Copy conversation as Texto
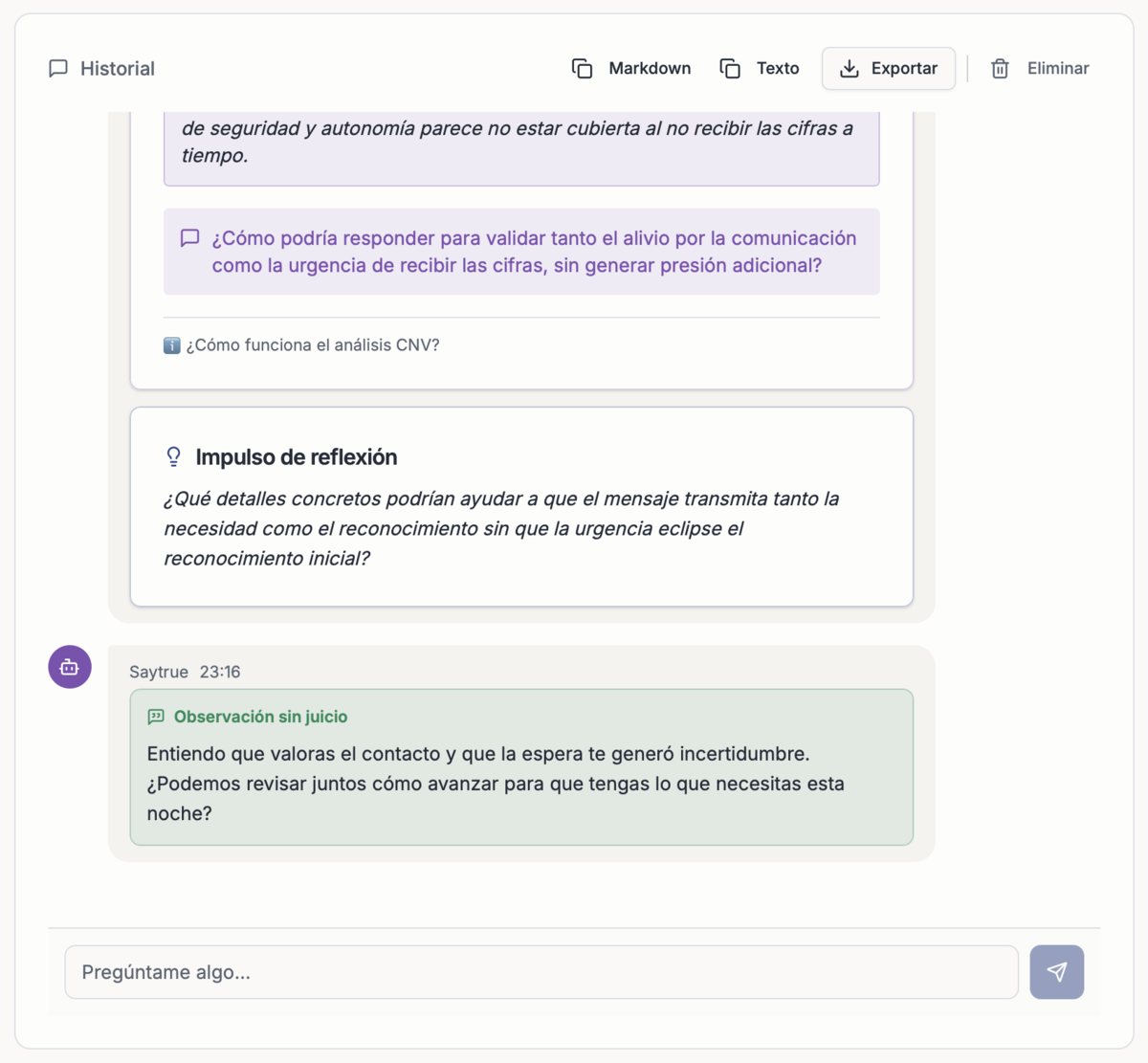This screenshot has width=1148, height=1063. [760, 69]
